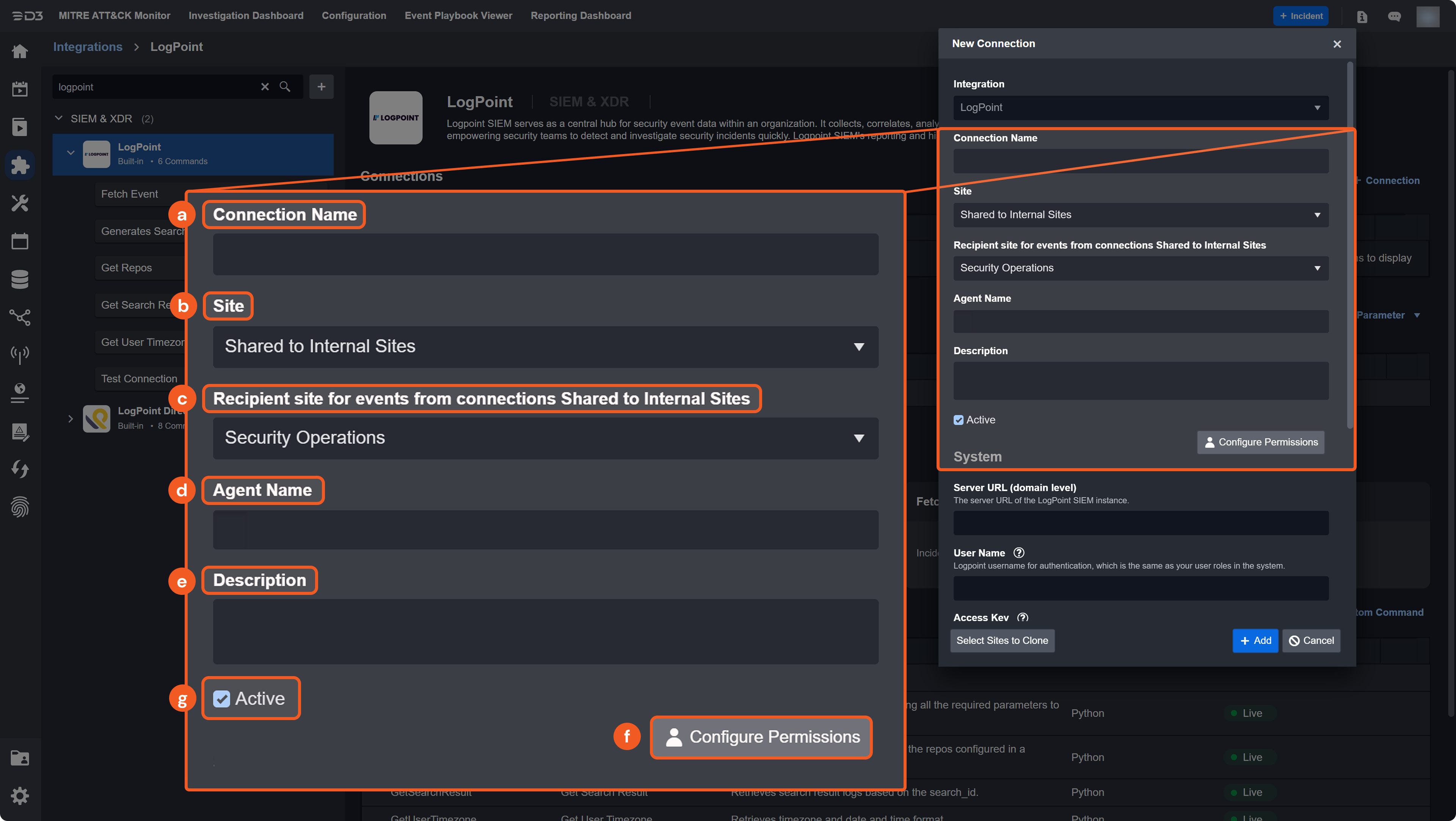
Task: Collapse the SIEM & XDR category
Action: (x=58, y=118)
